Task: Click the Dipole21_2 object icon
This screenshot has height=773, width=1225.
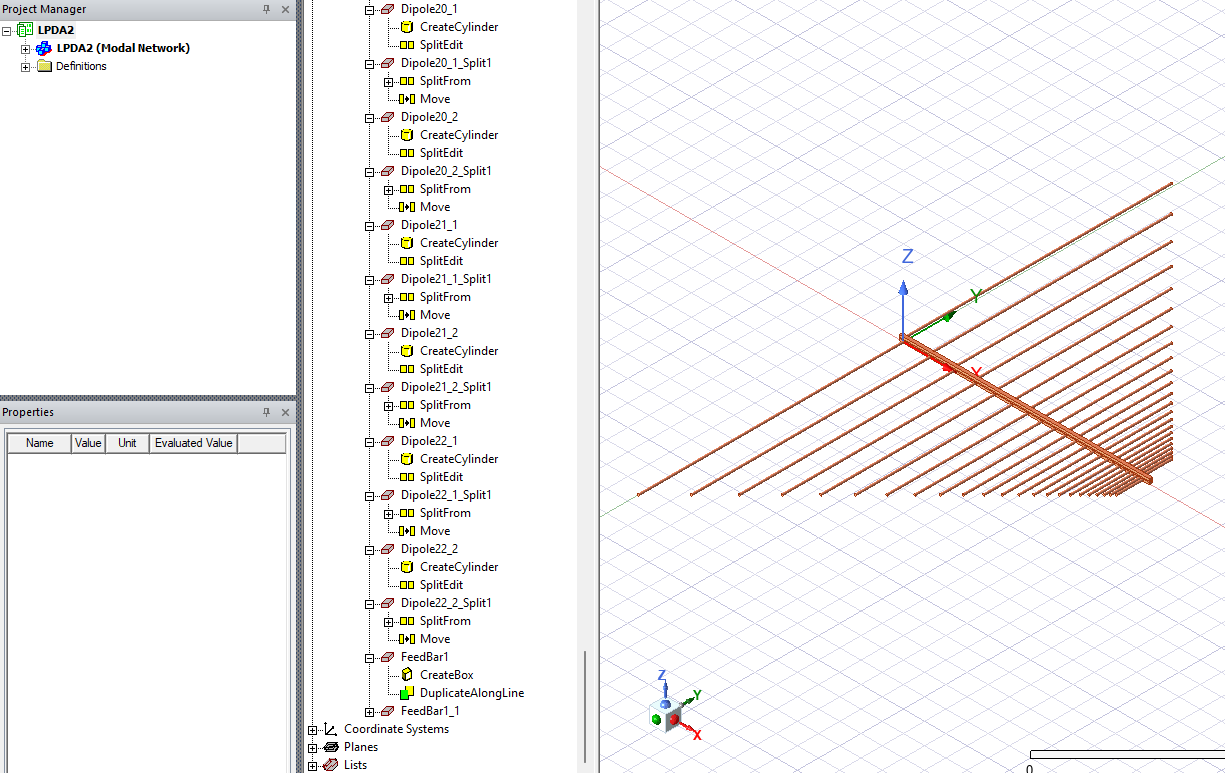Action: click(387, 333)
